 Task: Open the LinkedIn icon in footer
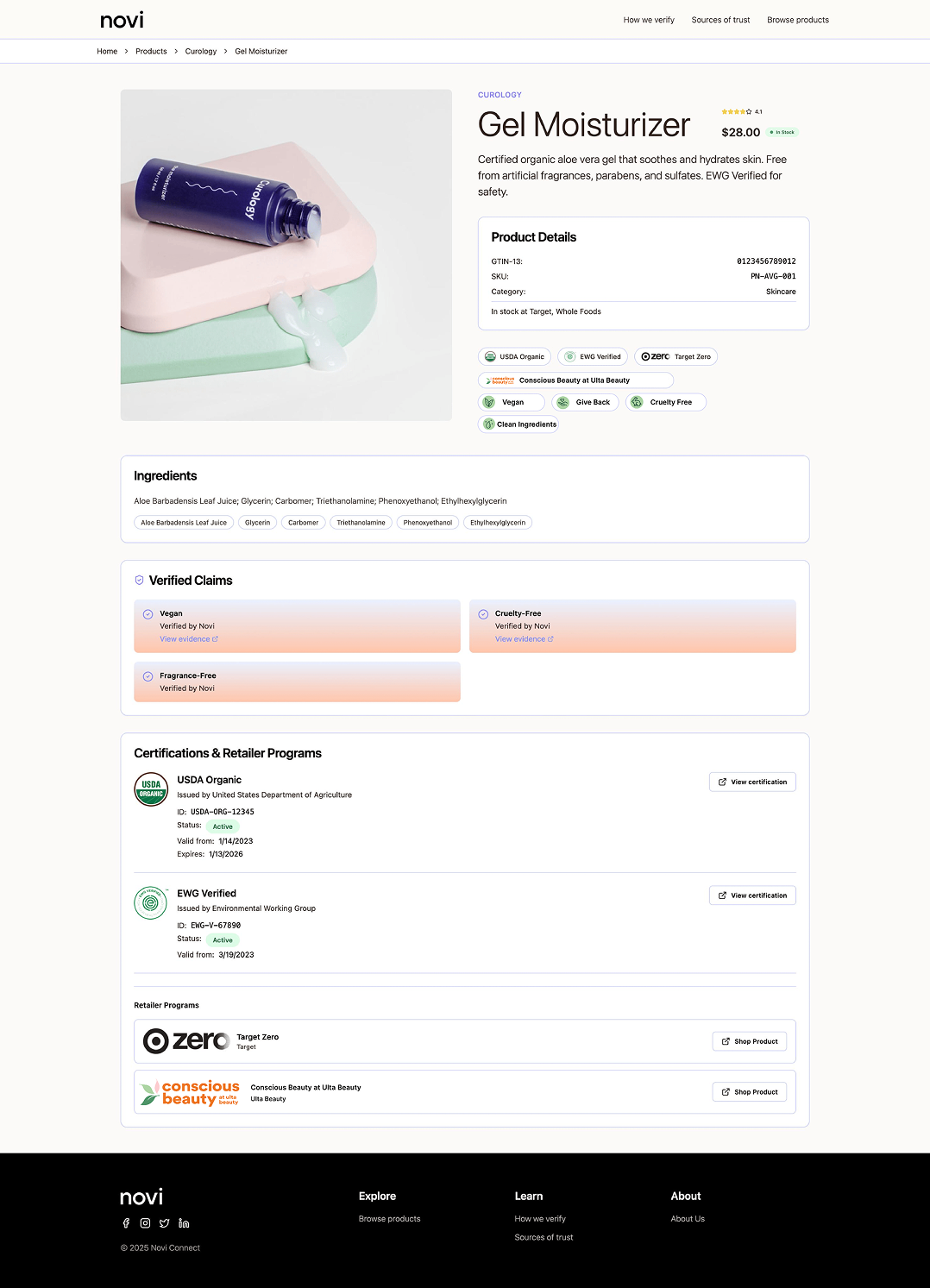click(x=184, y=1223)
